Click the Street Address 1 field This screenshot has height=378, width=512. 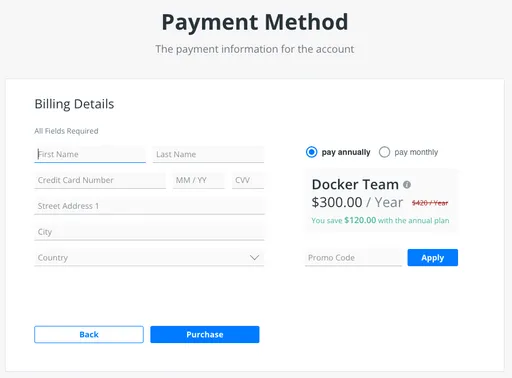pyautogui.click(x=149, y=206)
